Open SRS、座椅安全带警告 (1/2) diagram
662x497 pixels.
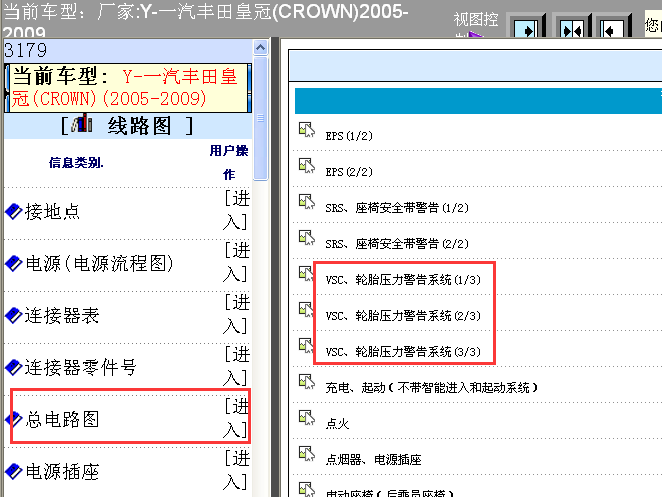point(397,208)
